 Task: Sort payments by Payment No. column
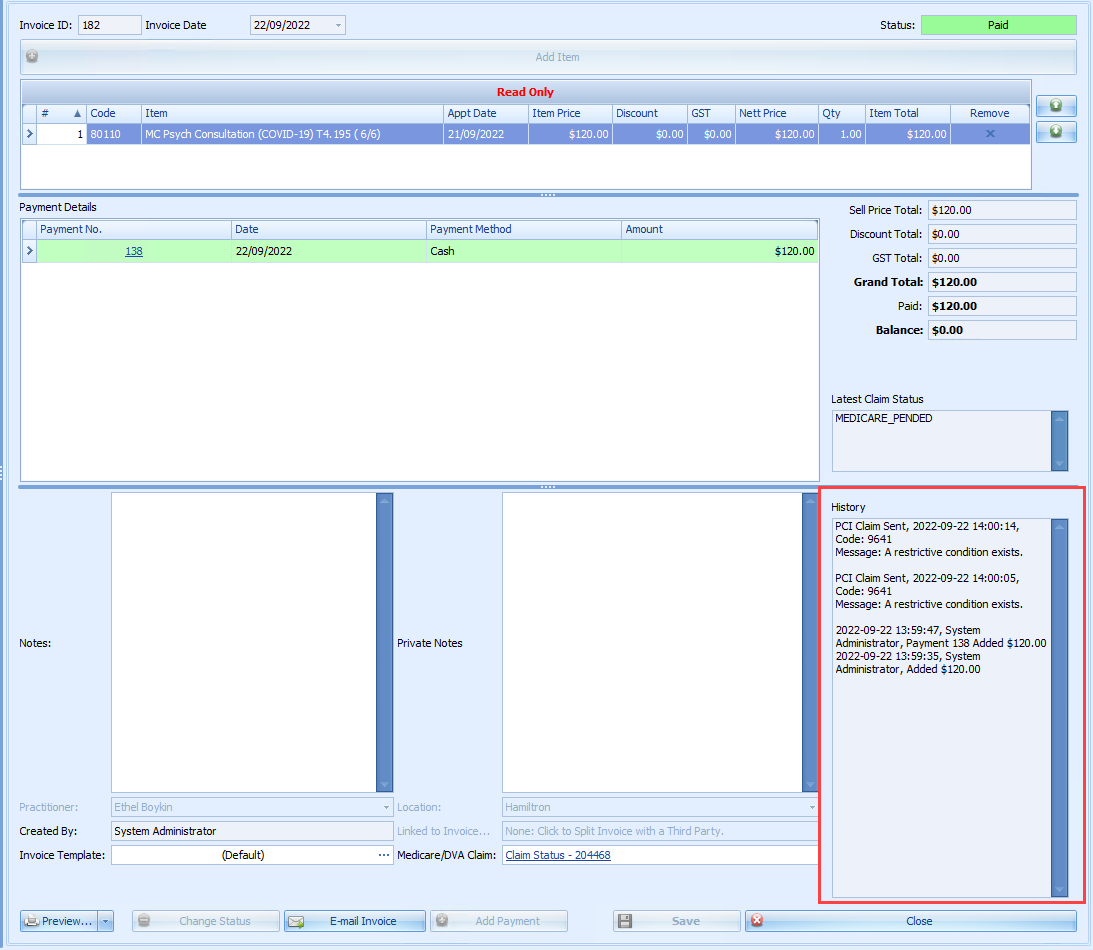coord(134,229)
